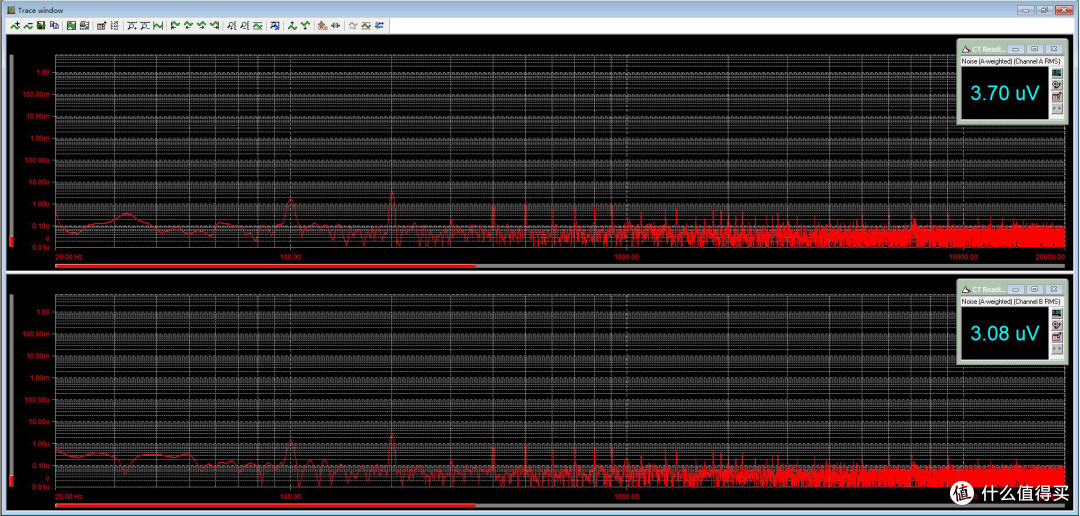The height and width of the screenshot is (516, 1080).
Task: Click the red horizontal scrollbar under the lower plot
Action: (265, 506)
